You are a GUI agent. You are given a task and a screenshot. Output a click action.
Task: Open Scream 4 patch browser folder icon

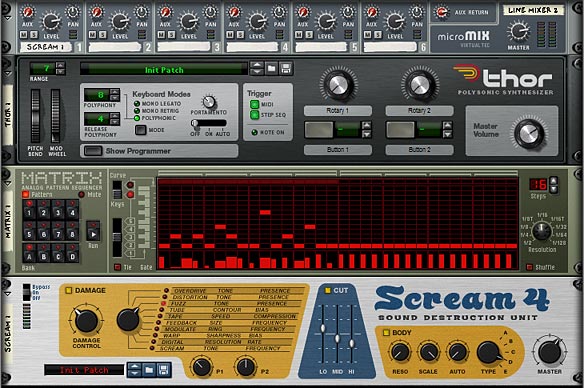[149, 370]
